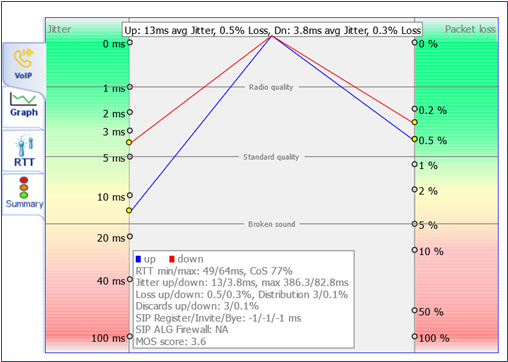508x362 pixels.
Task: Open the Summary traffic light icon
Action: (24, 187)
